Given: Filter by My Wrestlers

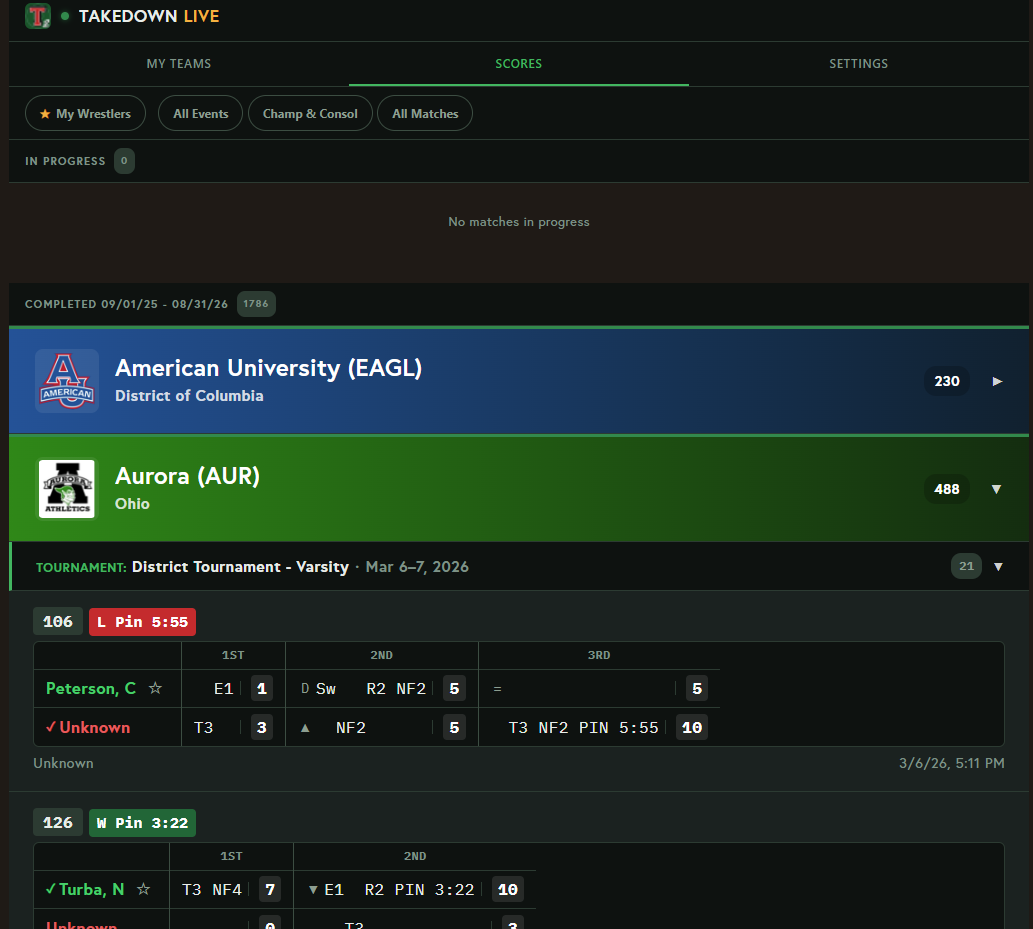Looking at the screenshot, I should 86,113.
